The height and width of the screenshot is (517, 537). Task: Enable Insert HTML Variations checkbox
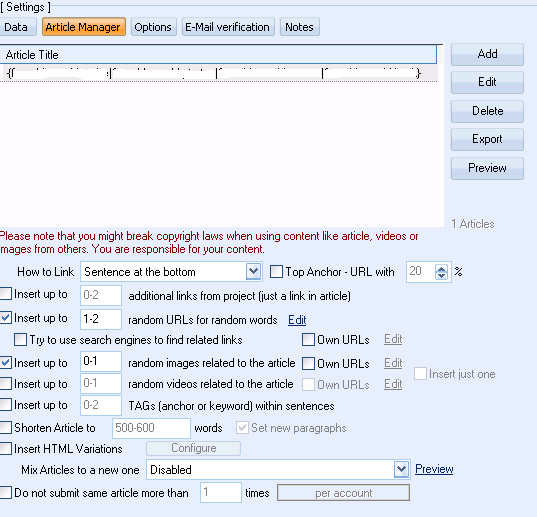click(x=5, y=449)
